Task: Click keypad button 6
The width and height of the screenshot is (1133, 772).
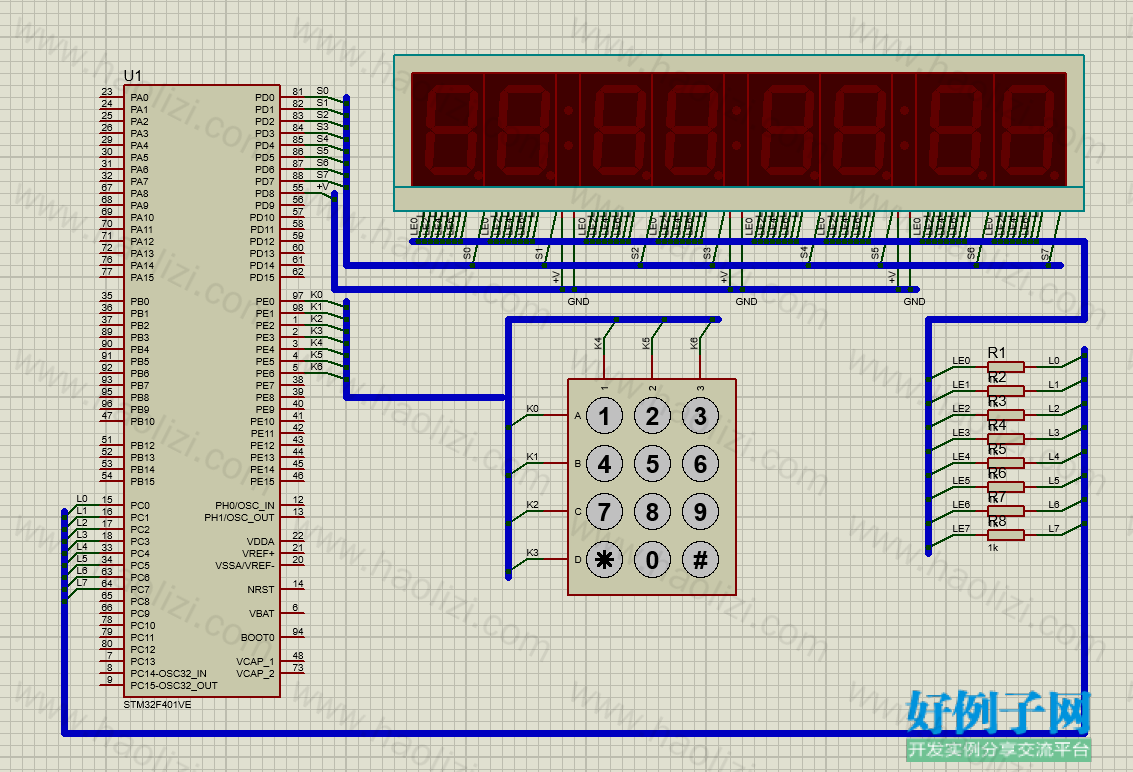Action: 700,464
